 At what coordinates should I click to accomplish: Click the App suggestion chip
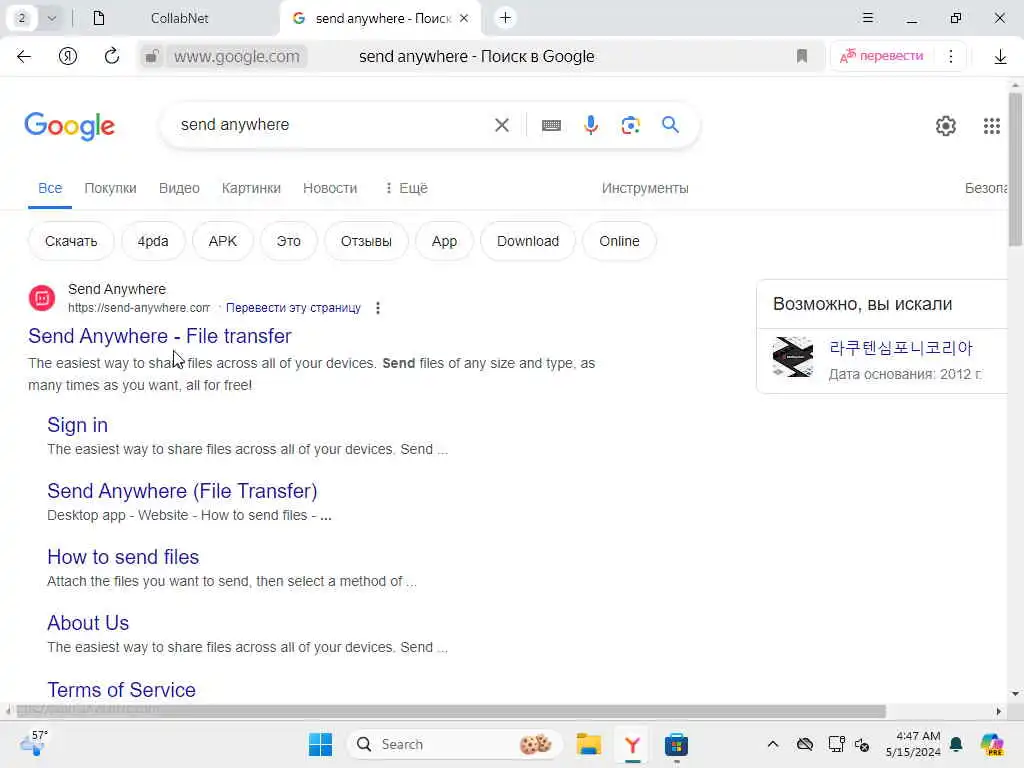point(444,241)
